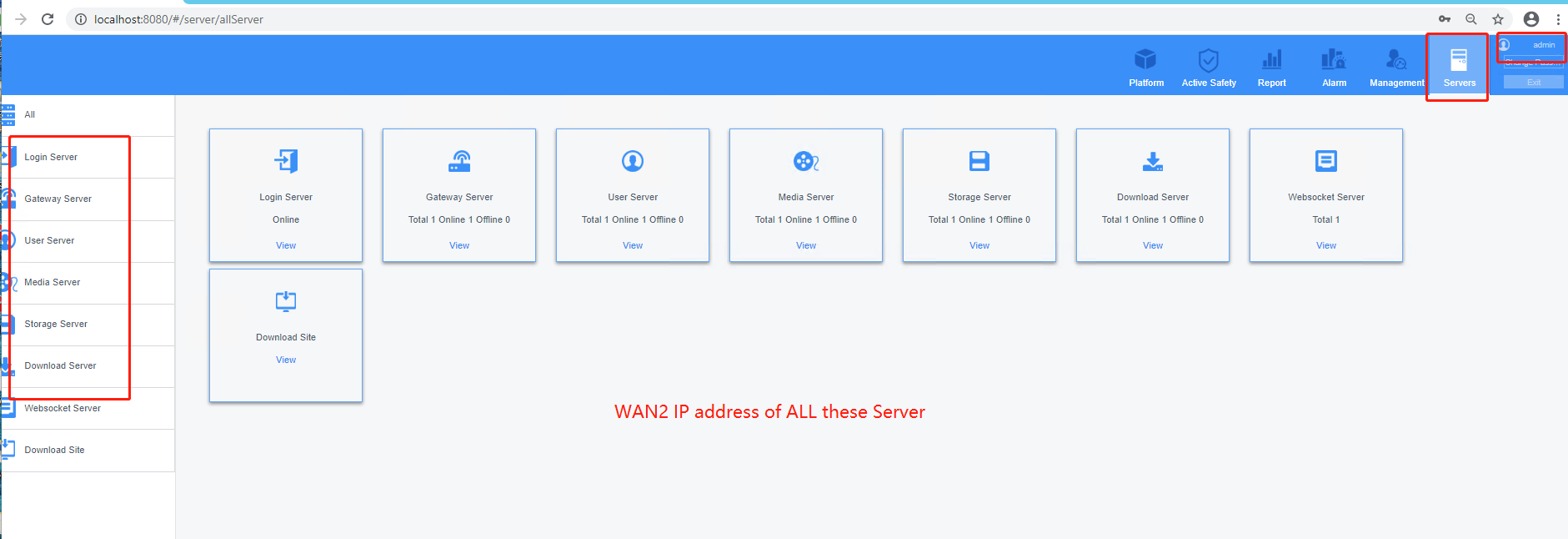1568x539 pixels.
Task: Click User Server Total 1 Online status
Action: (x=633, y=219)
